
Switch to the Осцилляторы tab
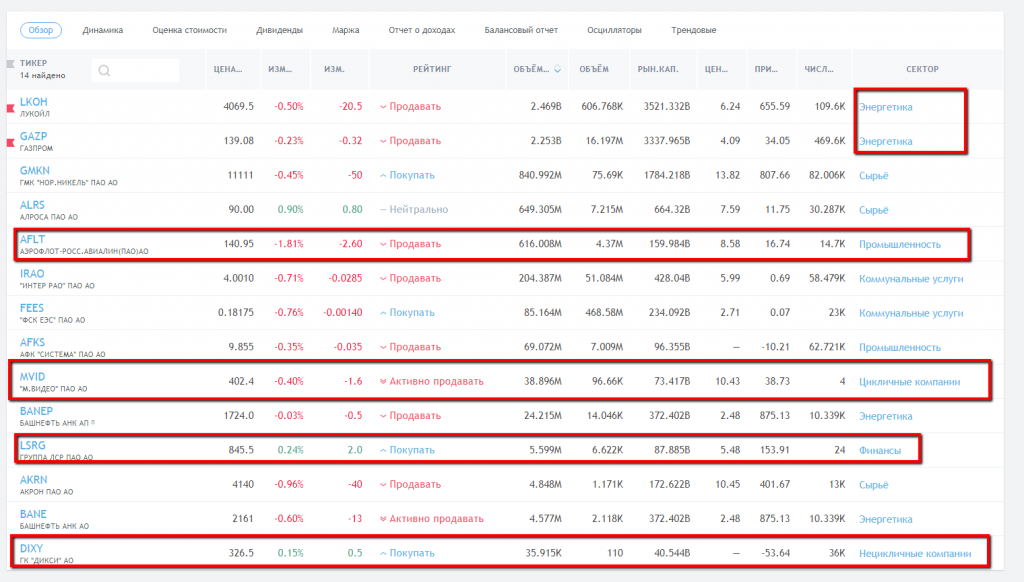[614, 30]
